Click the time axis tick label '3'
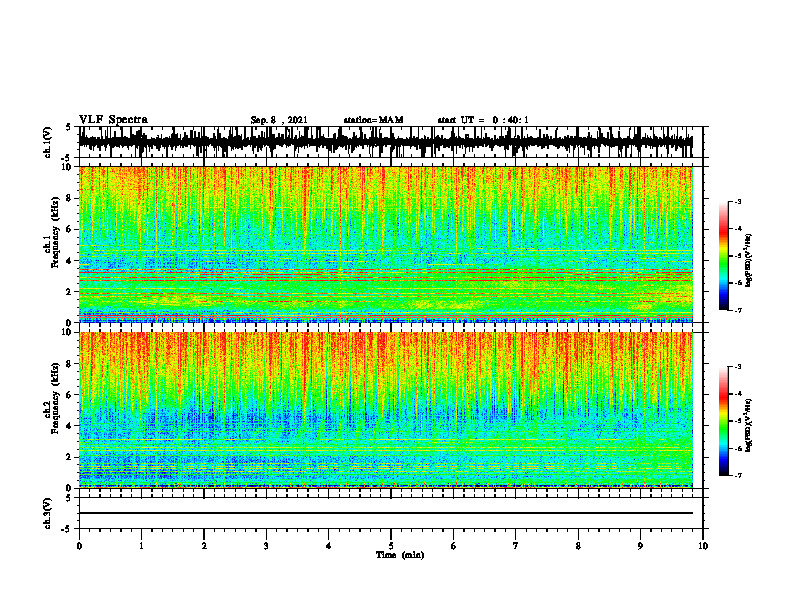792x612 pixels. coord(266,546)
